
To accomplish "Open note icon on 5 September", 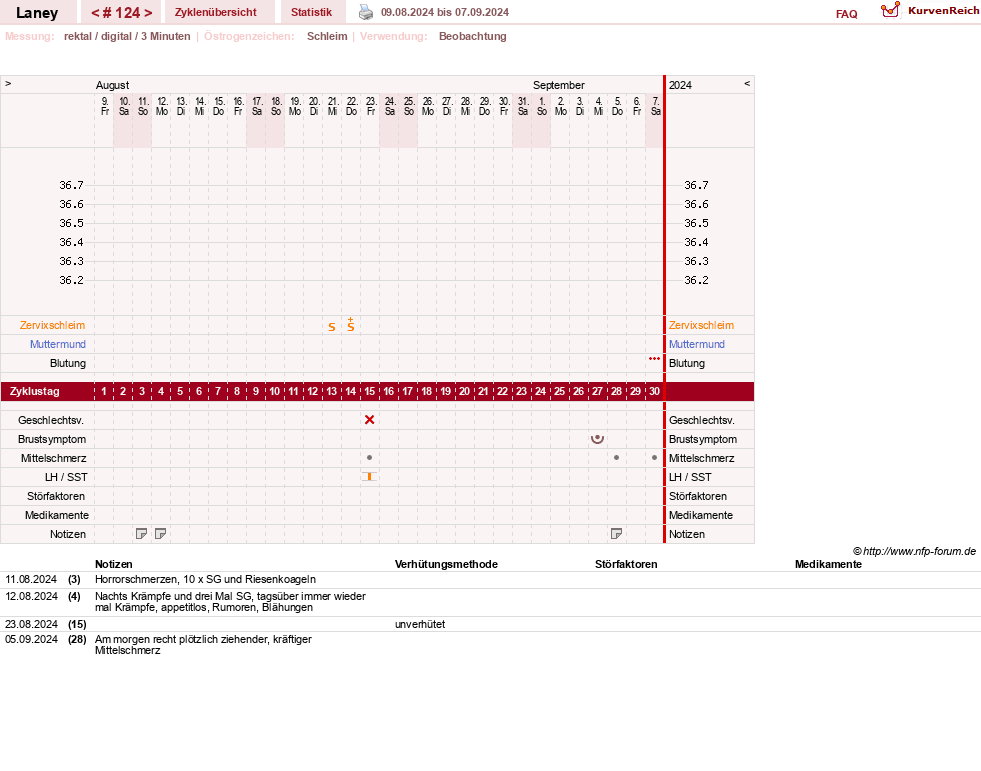I will tap(616, 534).
